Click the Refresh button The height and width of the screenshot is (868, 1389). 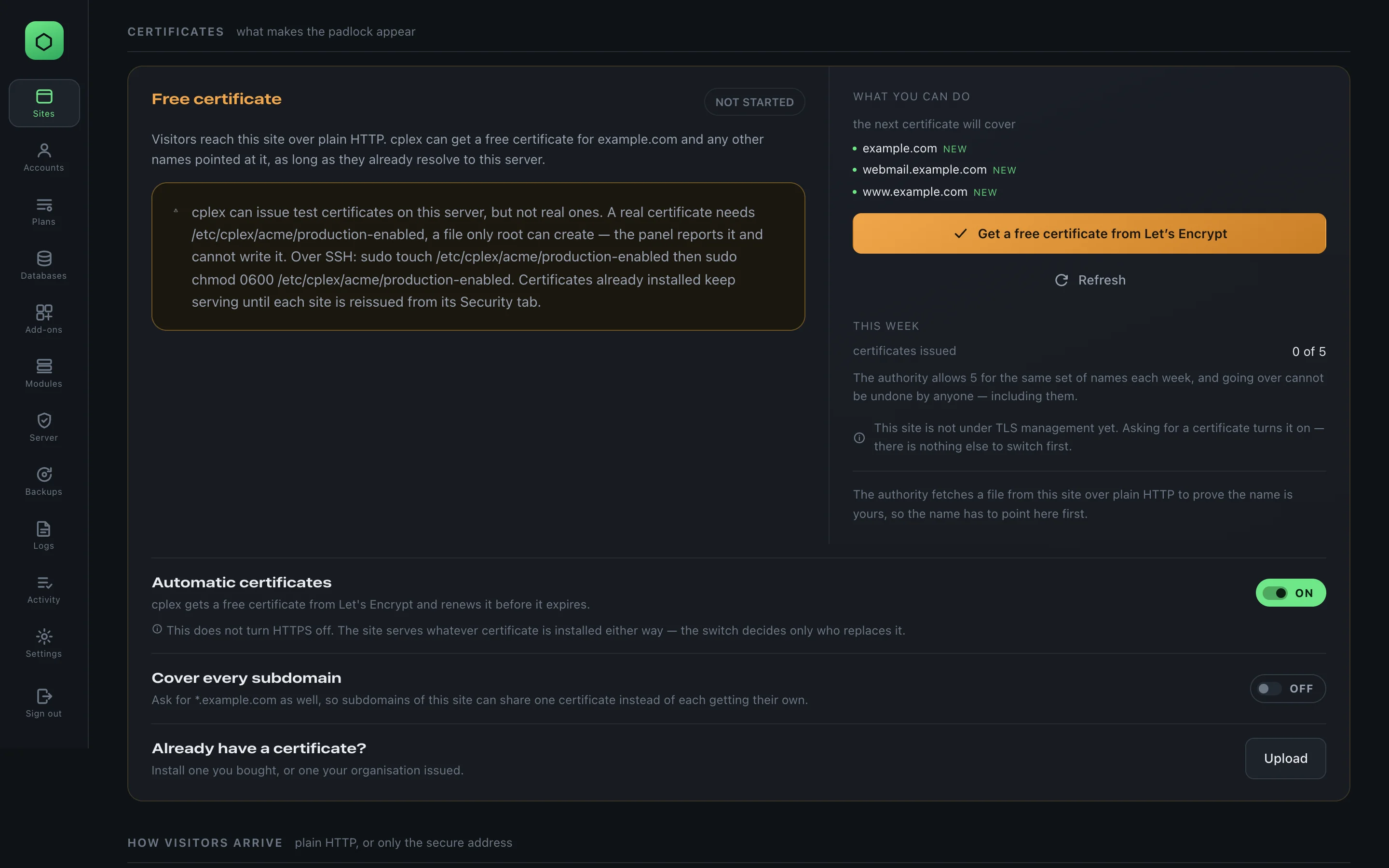click(x=1089, y=280)
